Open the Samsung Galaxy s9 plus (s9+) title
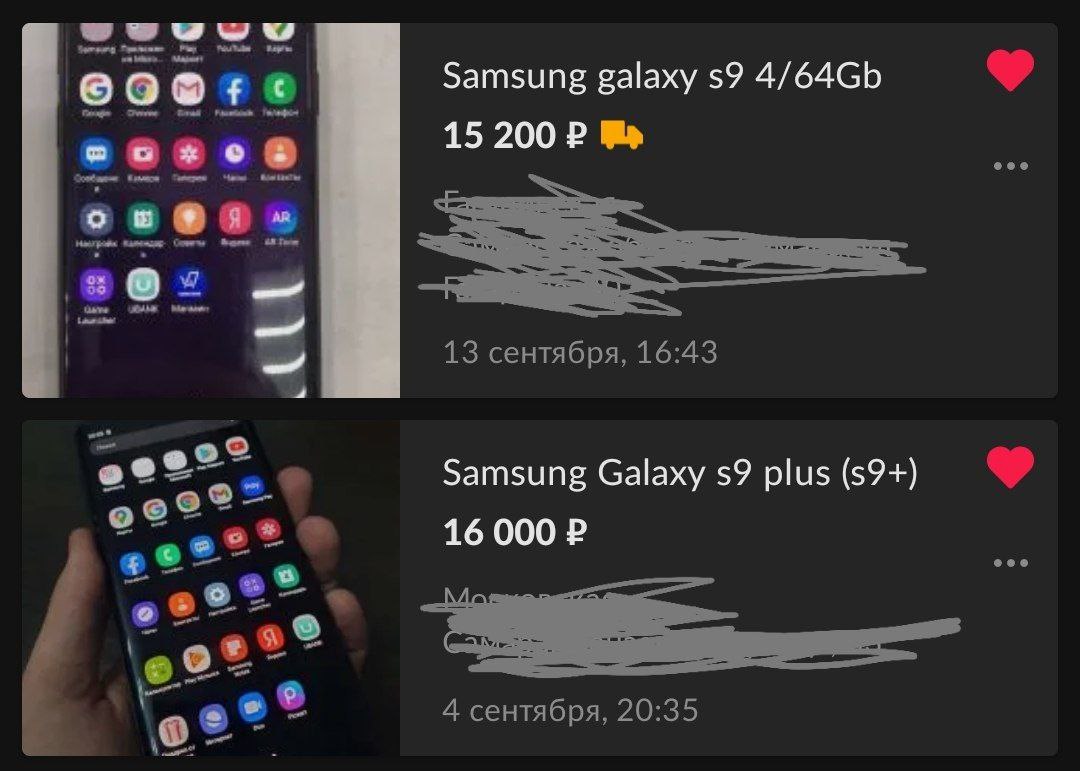Viewport: 1080px width, 771px height. [x=680, y=473]
